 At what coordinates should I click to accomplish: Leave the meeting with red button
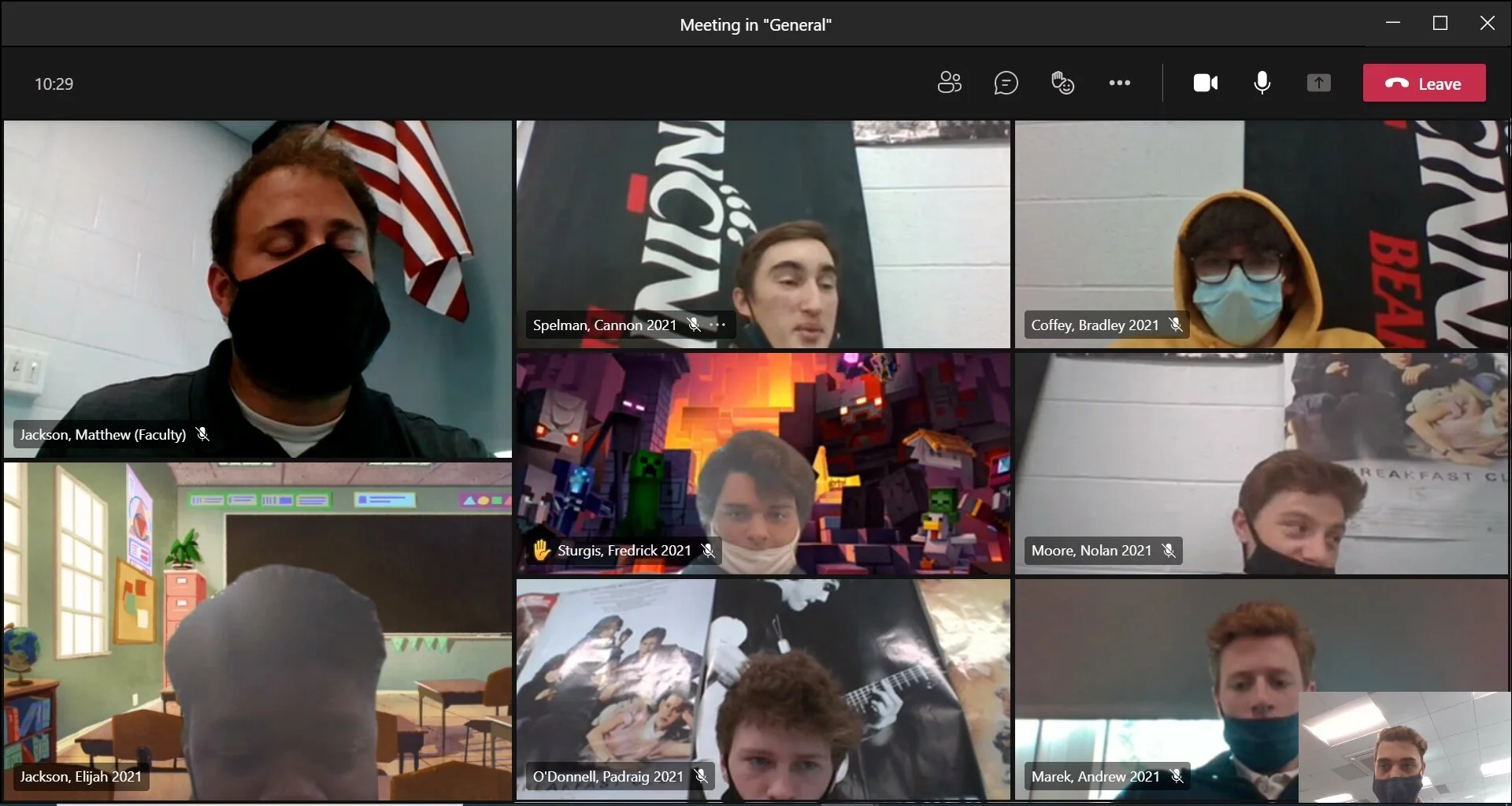[x=1424, y=83]
